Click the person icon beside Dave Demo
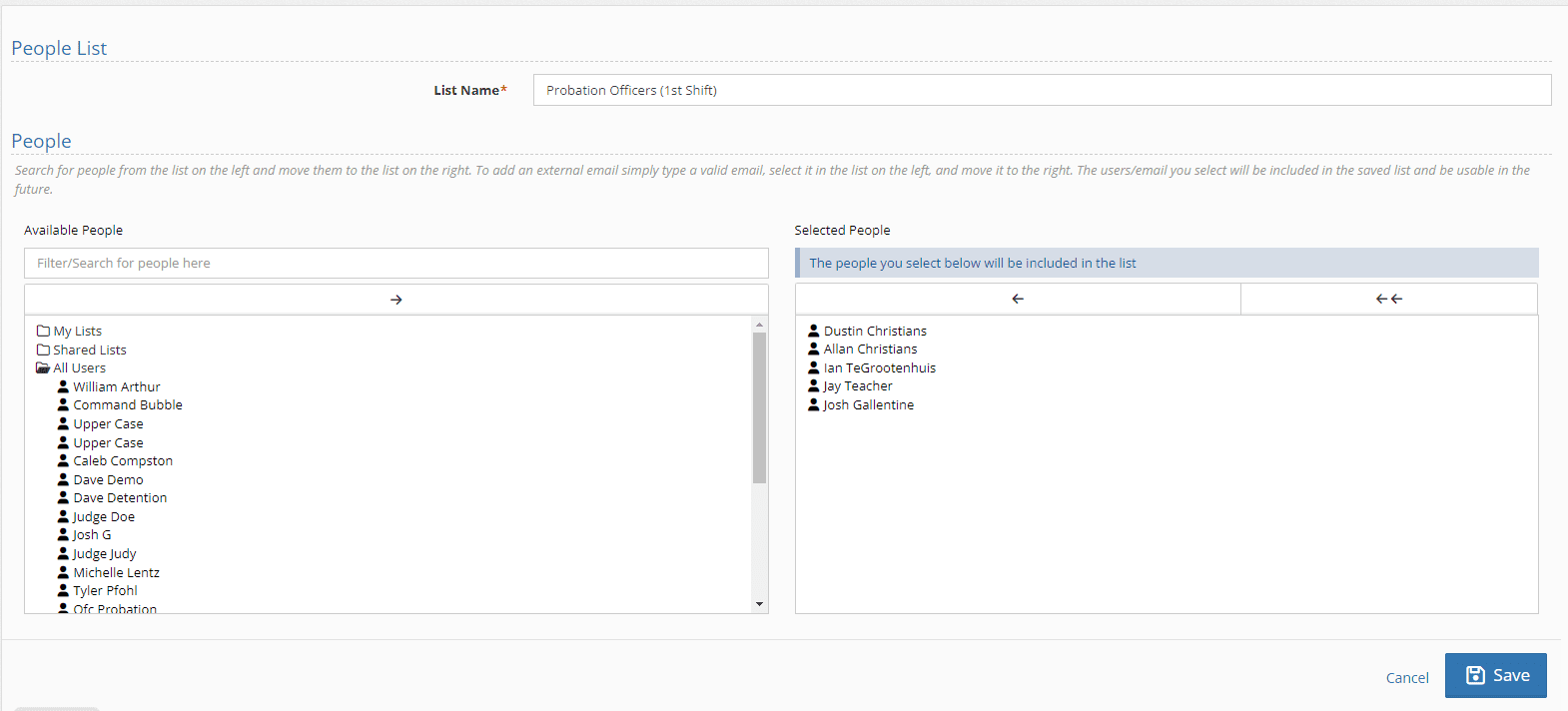 63,479
